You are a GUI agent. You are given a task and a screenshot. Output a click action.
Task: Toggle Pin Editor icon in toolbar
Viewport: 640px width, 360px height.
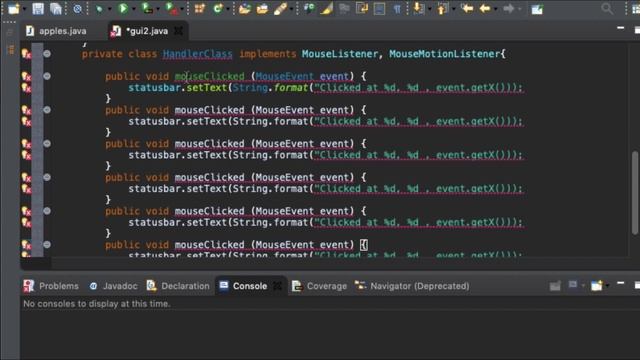[537, 9]
